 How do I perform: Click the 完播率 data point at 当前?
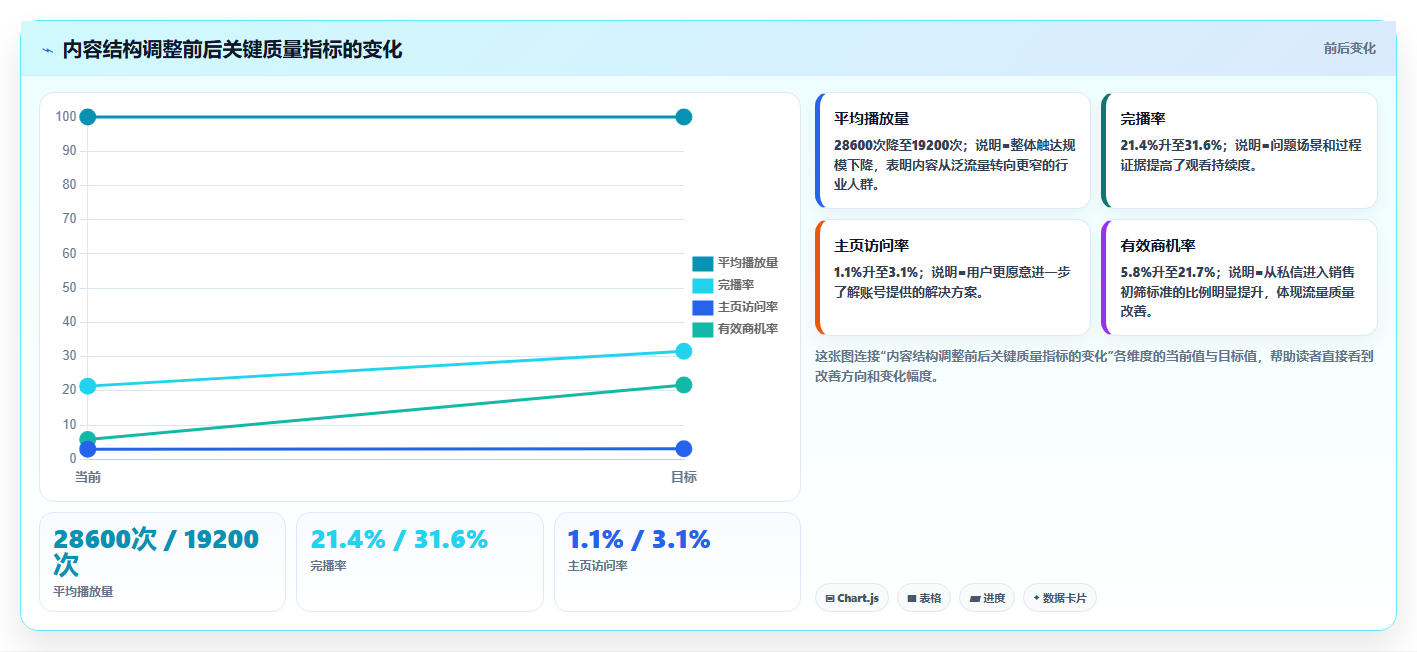[x=88, y=386]
